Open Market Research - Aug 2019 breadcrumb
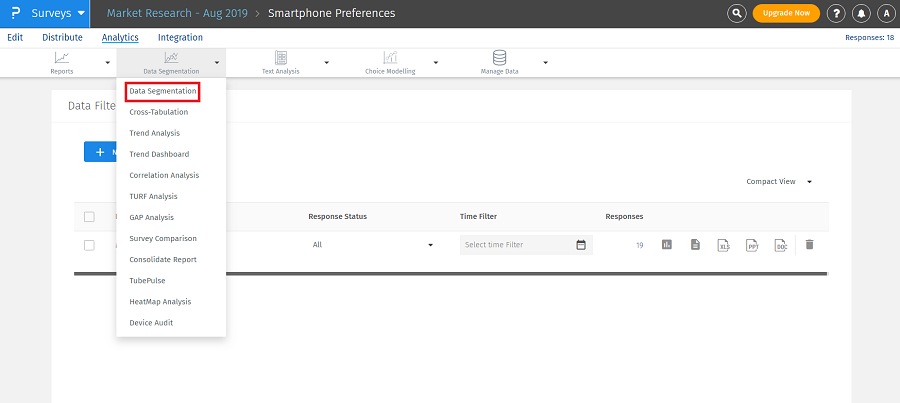 coord(176,13)
